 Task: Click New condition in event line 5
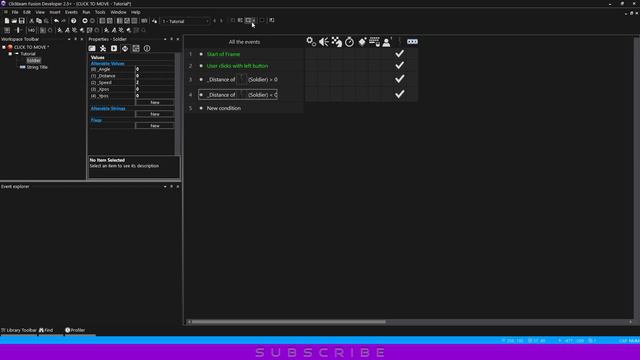coord(224,108)
